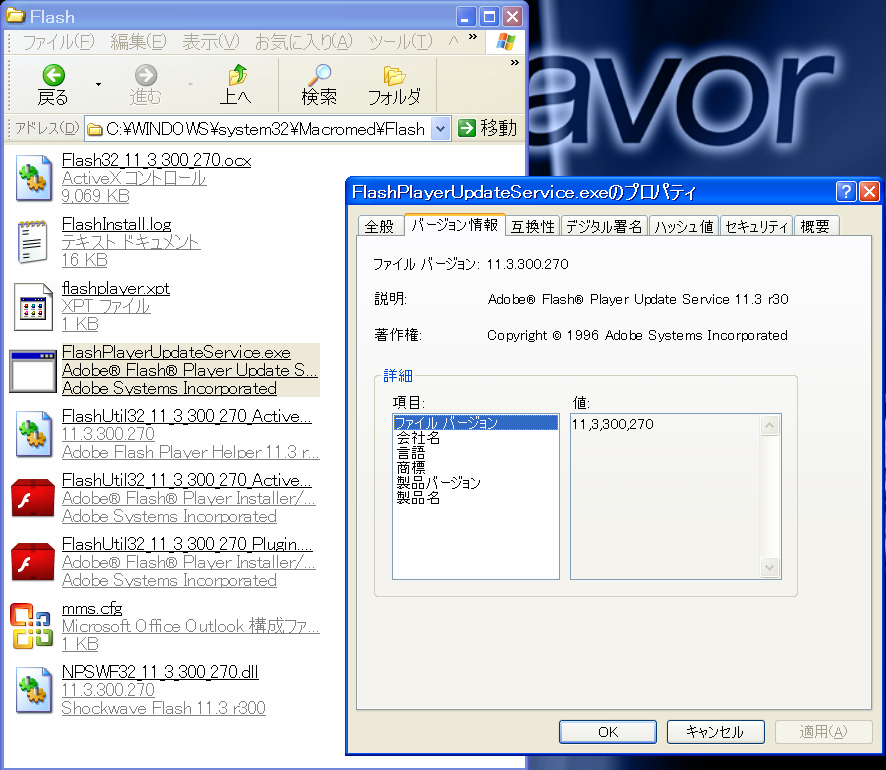Close the properties dialog with red X
The width and height of the screenshot is (886, 770).
869,192
